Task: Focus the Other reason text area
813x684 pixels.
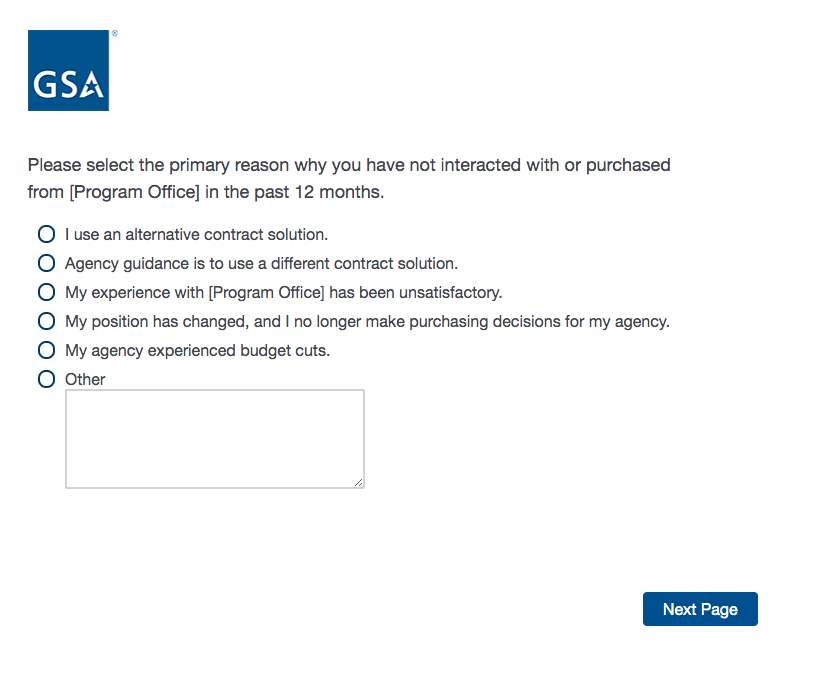Action: [x=214, y=438]
